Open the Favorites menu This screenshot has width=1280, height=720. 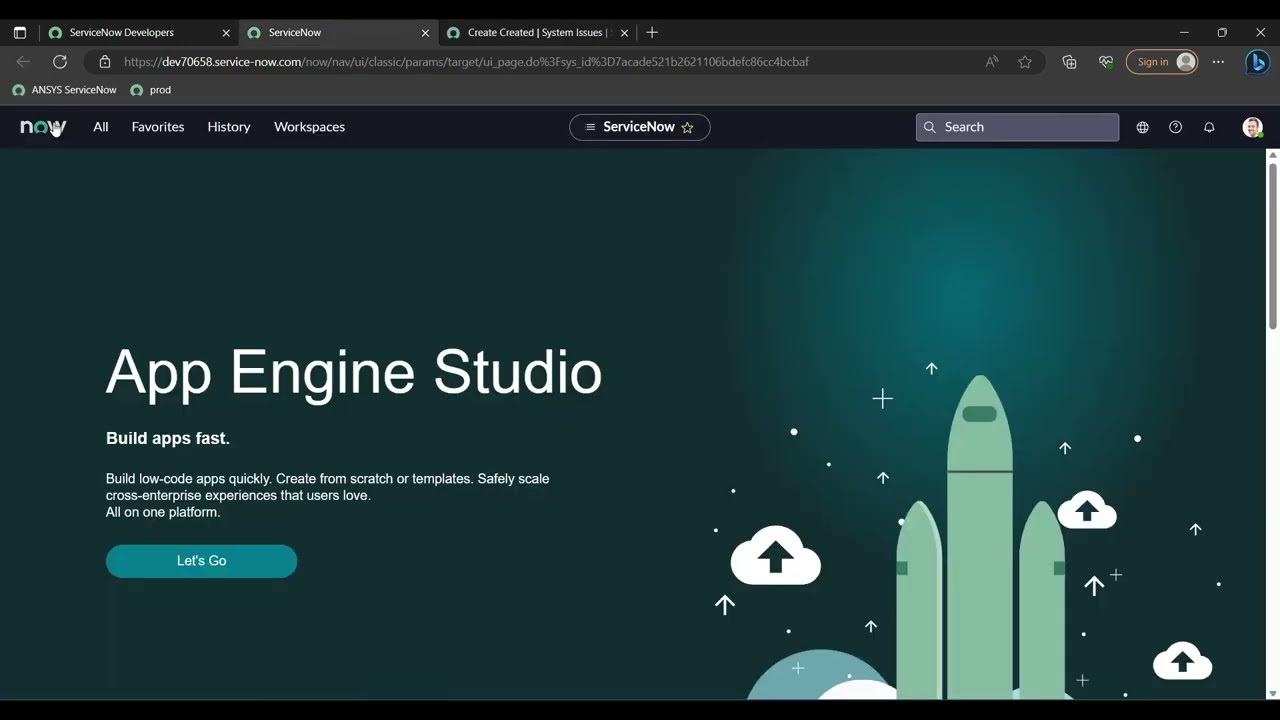pyautogui.click(x=158, y=127)
